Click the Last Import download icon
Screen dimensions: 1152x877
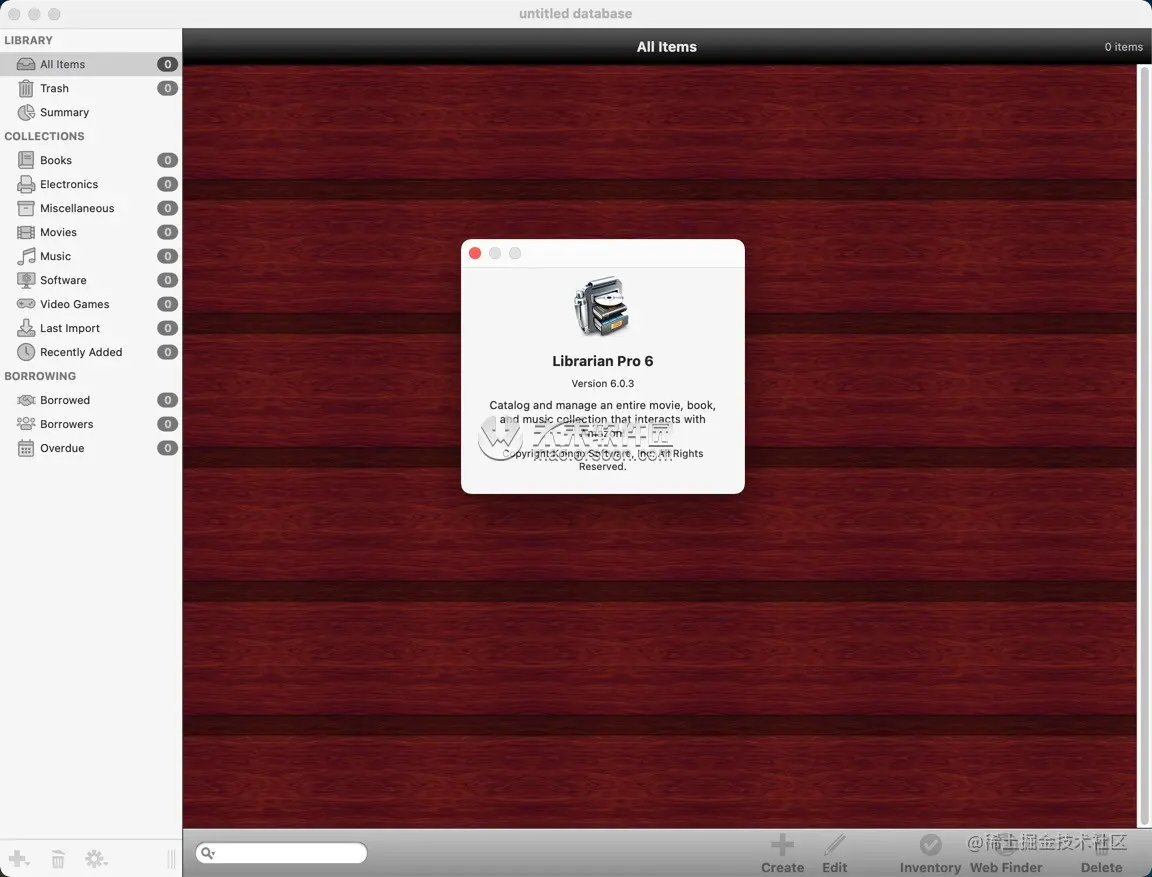pyautogui.click(x=26, y=328)
